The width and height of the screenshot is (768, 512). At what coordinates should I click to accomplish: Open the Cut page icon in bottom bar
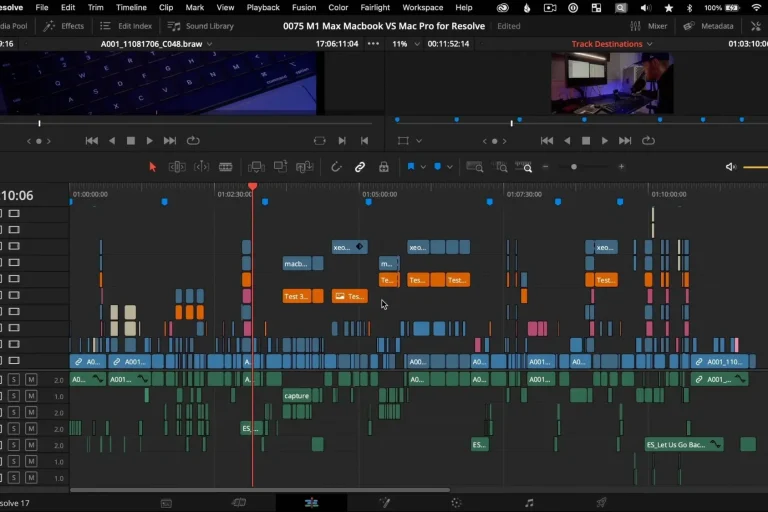(238, 503)
